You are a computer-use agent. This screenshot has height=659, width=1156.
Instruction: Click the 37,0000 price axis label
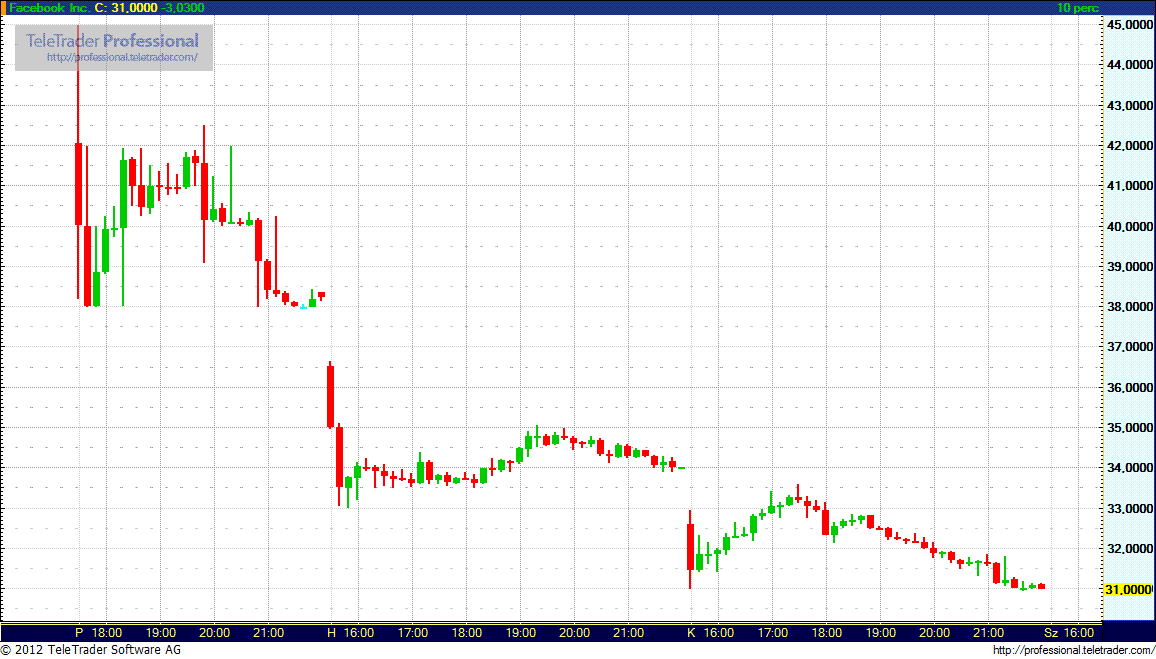[1129, 347]
